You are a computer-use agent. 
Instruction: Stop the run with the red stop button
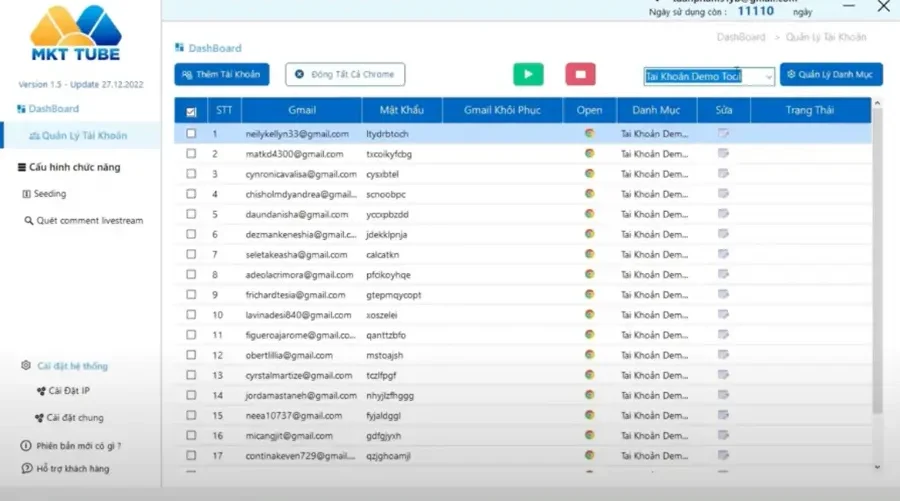tap(580, 74)
